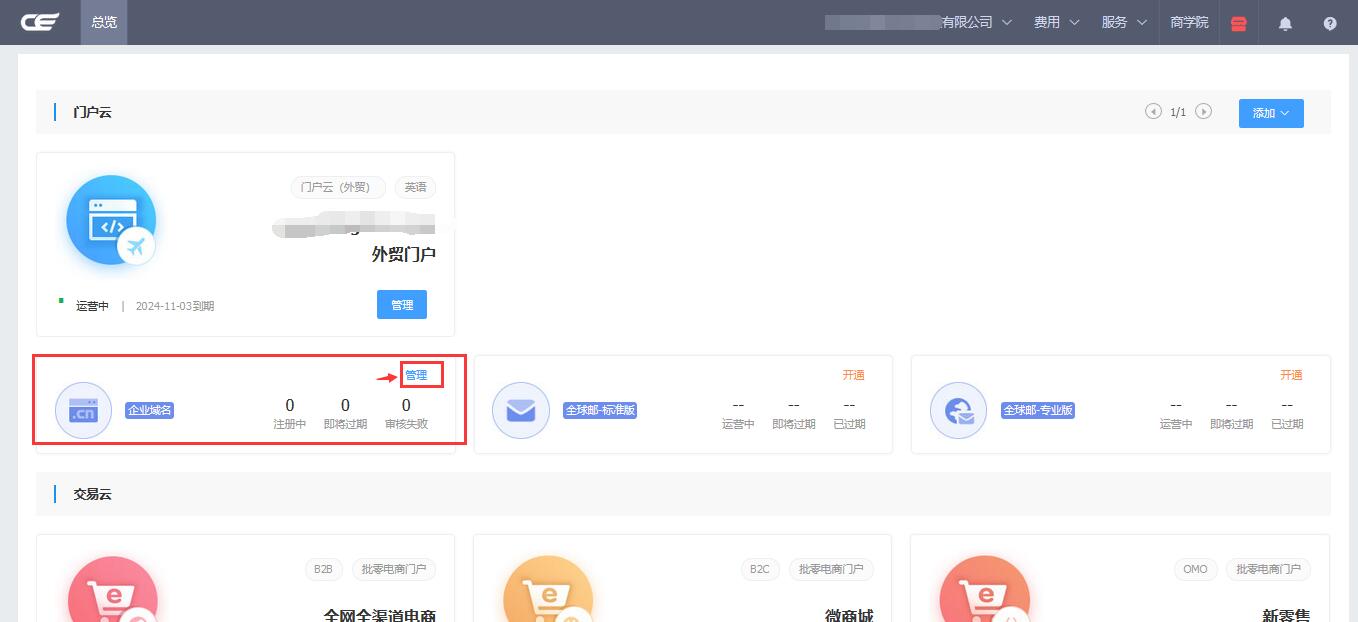Open the 添加 dropdown button

point(1270,113)
